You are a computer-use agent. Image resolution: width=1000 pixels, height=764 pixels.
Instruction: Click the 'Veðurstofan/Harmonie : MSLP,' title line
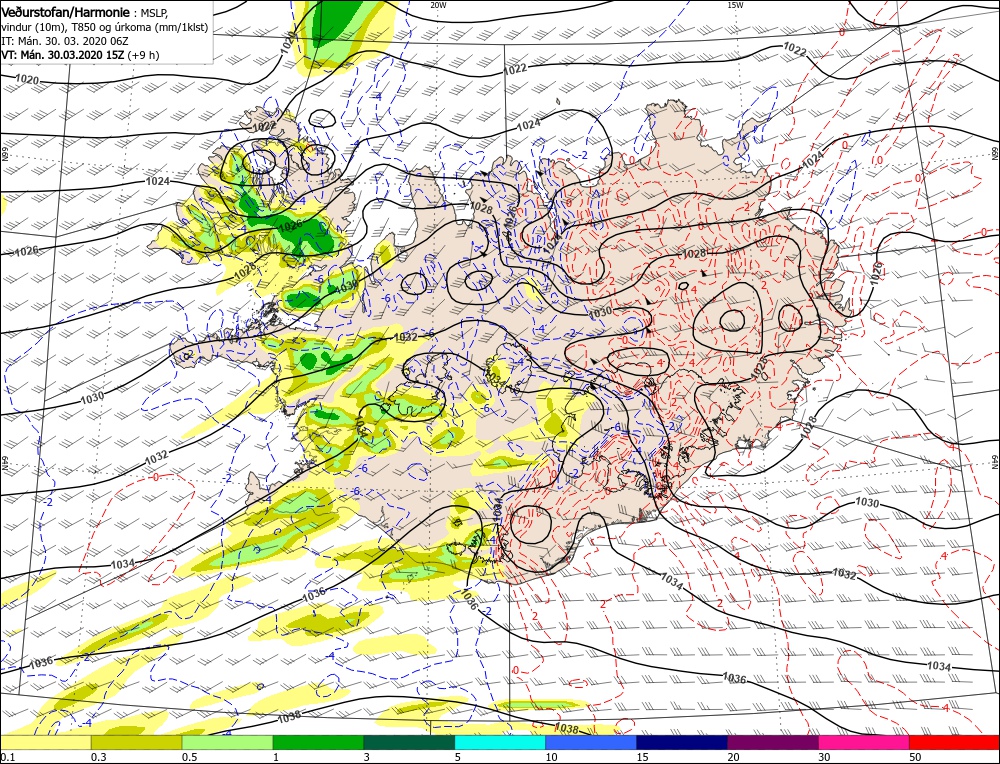pos(85,13)
